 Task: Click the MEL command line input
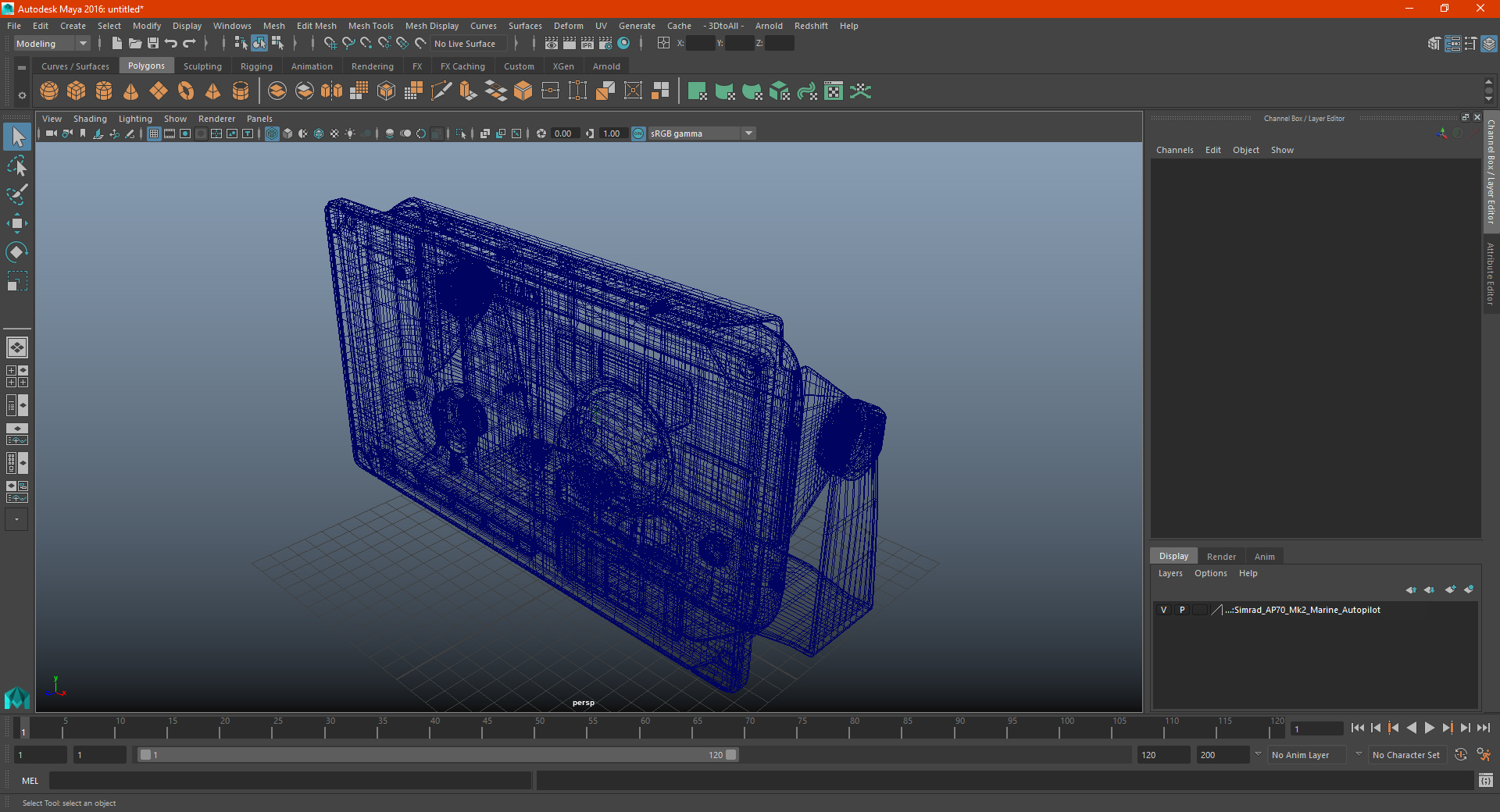click(291, 781)
